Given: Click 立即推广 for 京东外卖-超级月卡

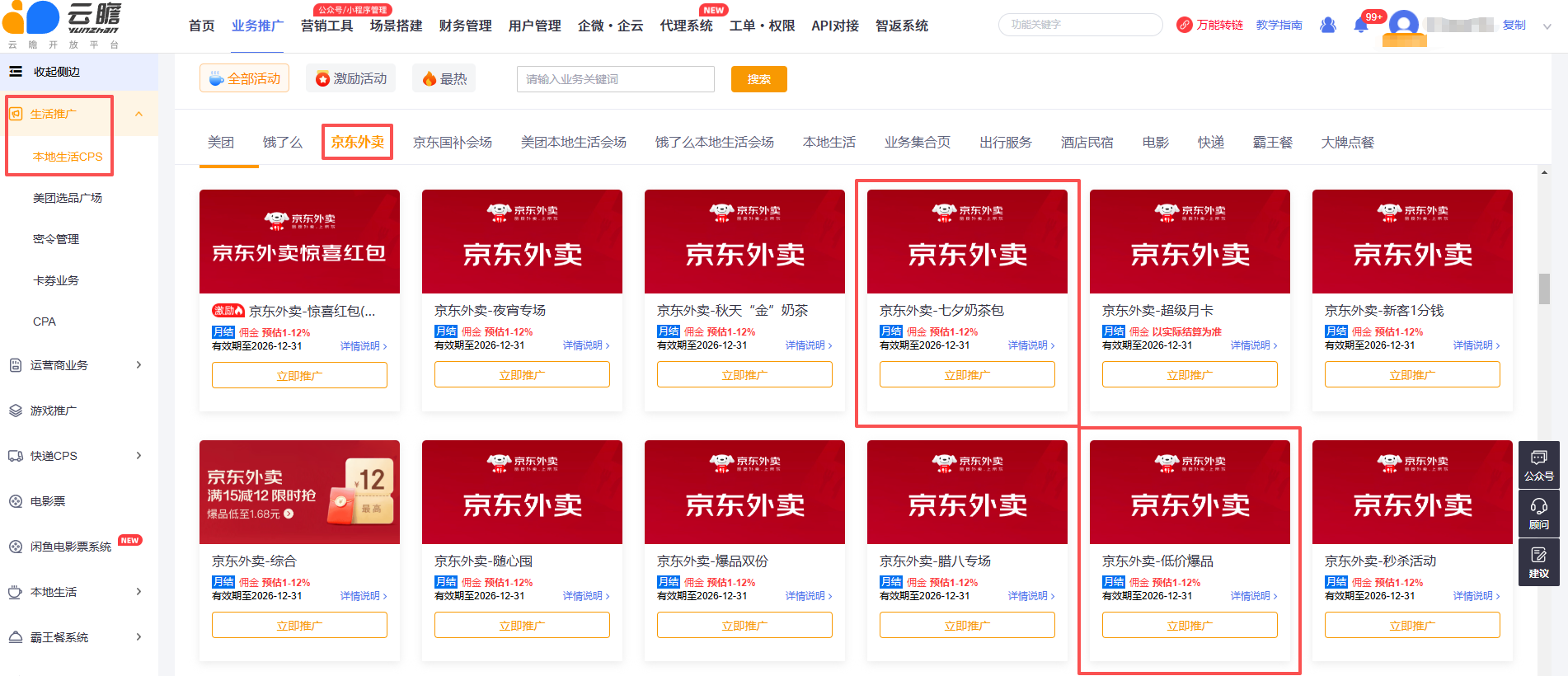Looking at the screenshot, I should 1190,374.
